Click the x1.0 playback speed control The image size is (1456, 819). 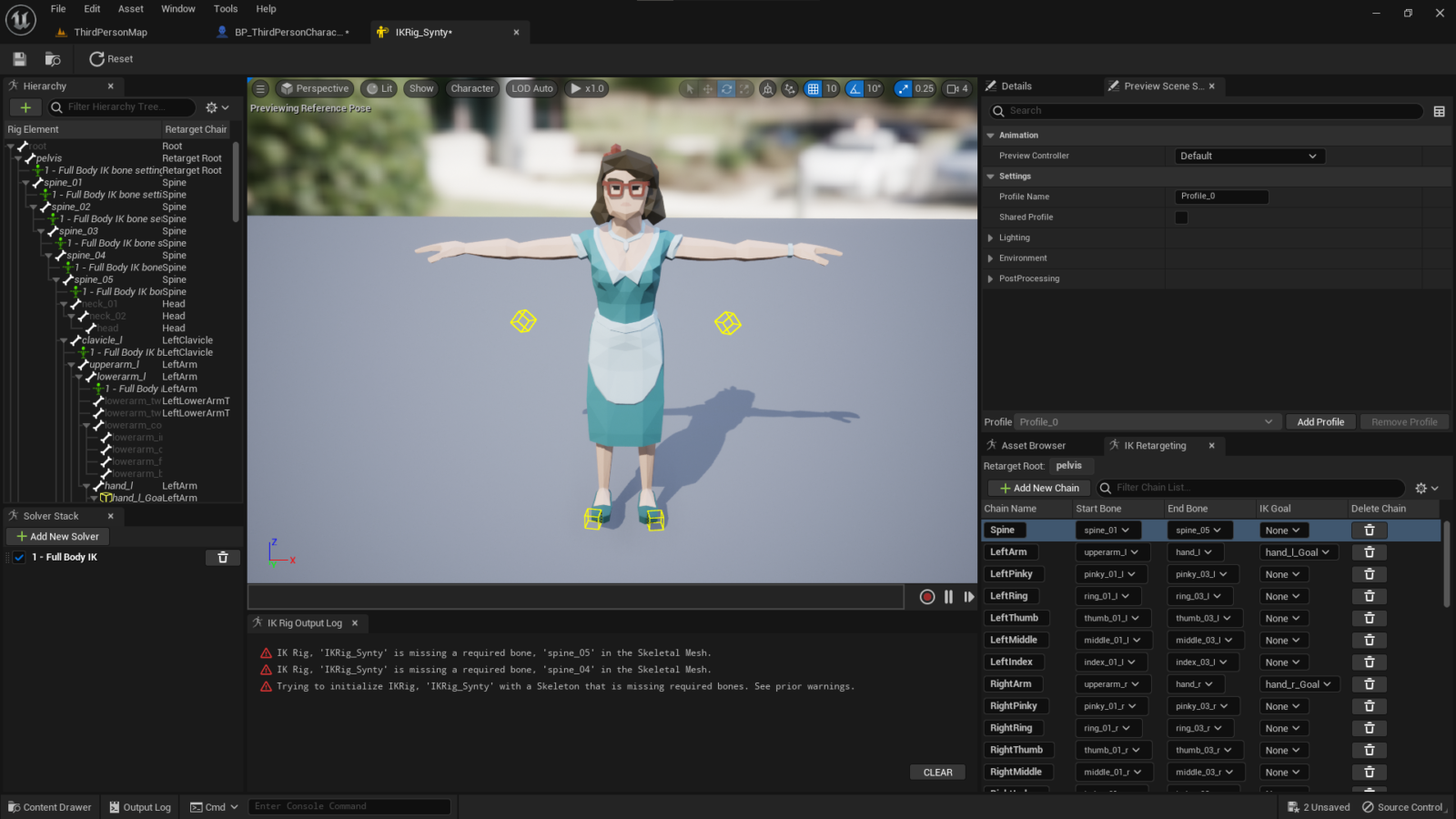pyautogui.click(x=587, y=88)
